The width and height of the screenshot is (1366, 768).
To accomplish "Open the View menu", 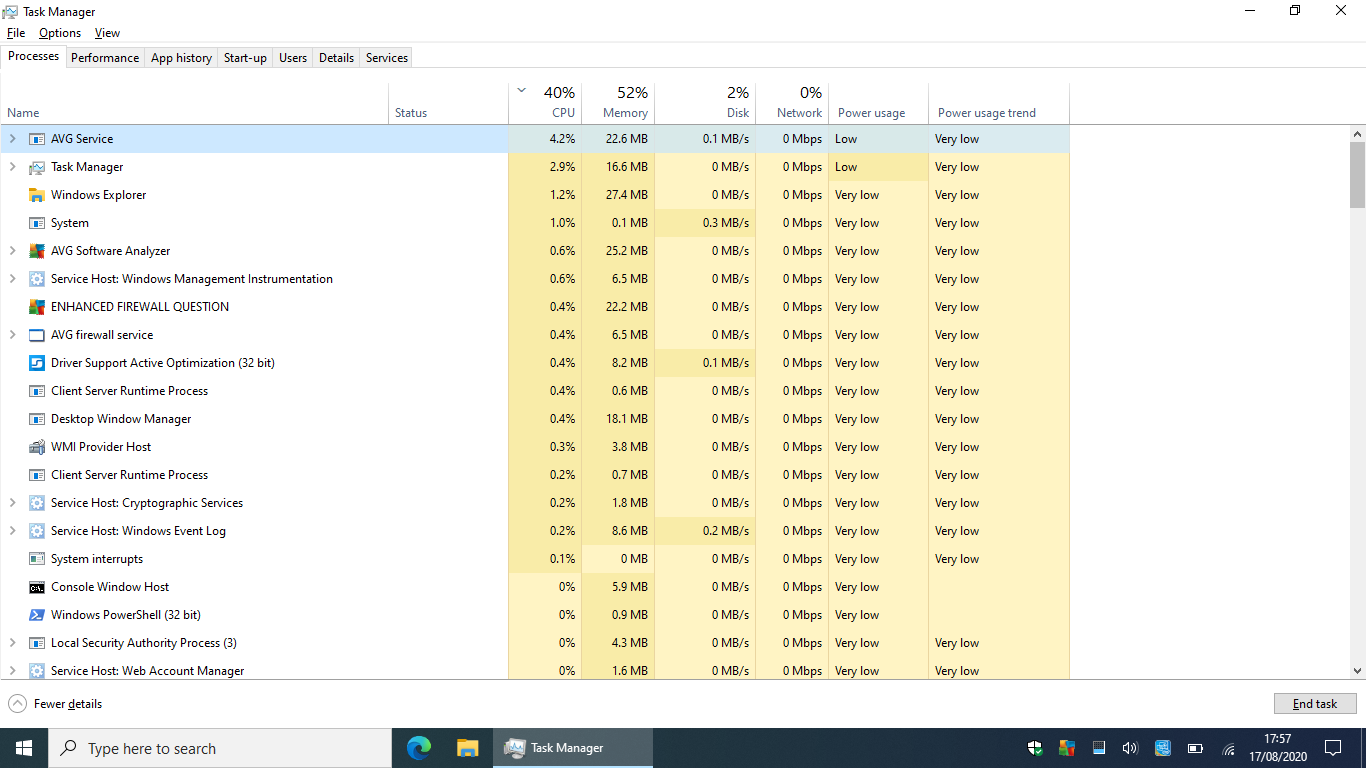I will click(107, 33).
